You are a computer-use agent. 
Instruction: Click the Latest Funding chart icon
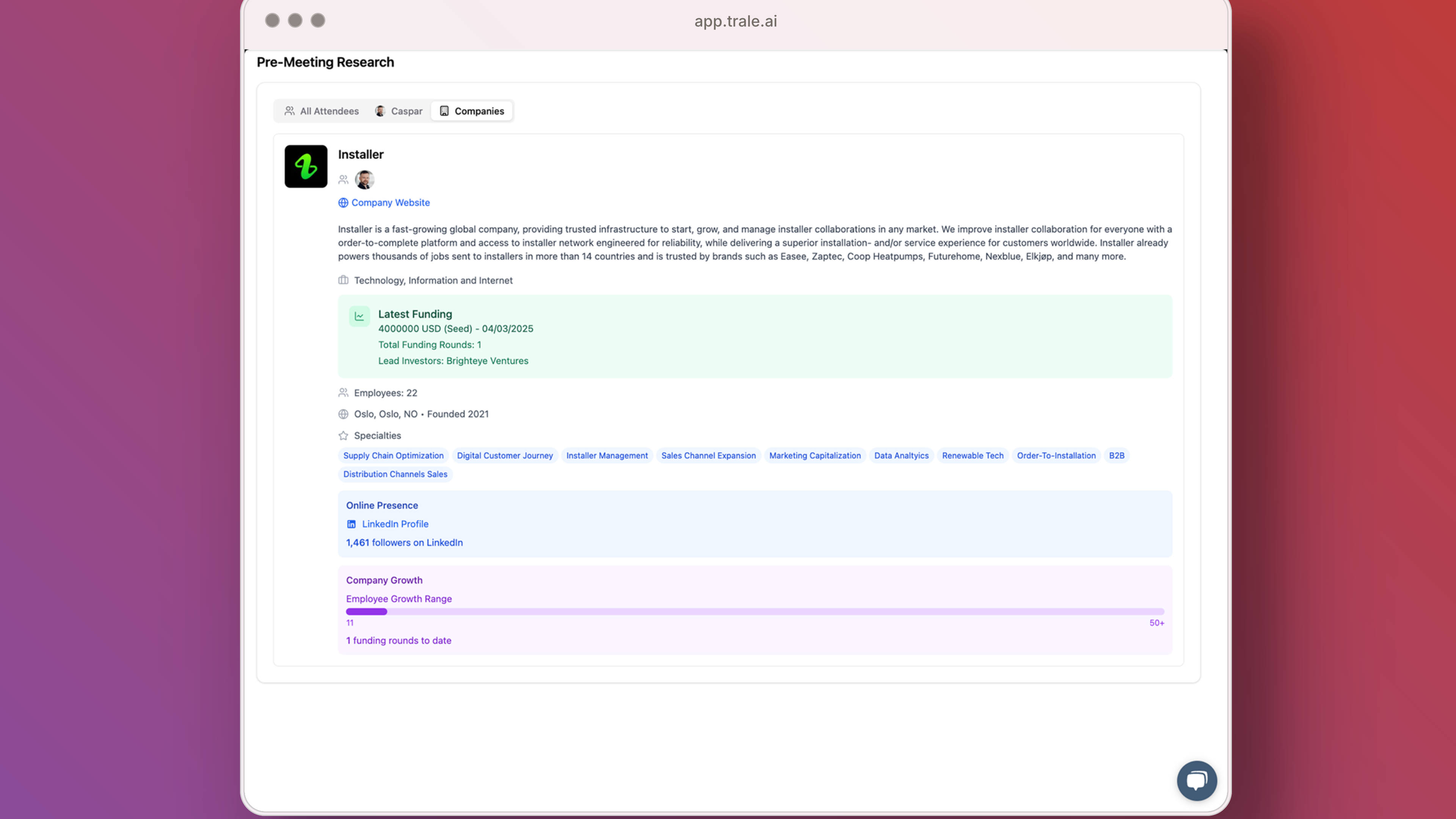[x=359, y=317]
